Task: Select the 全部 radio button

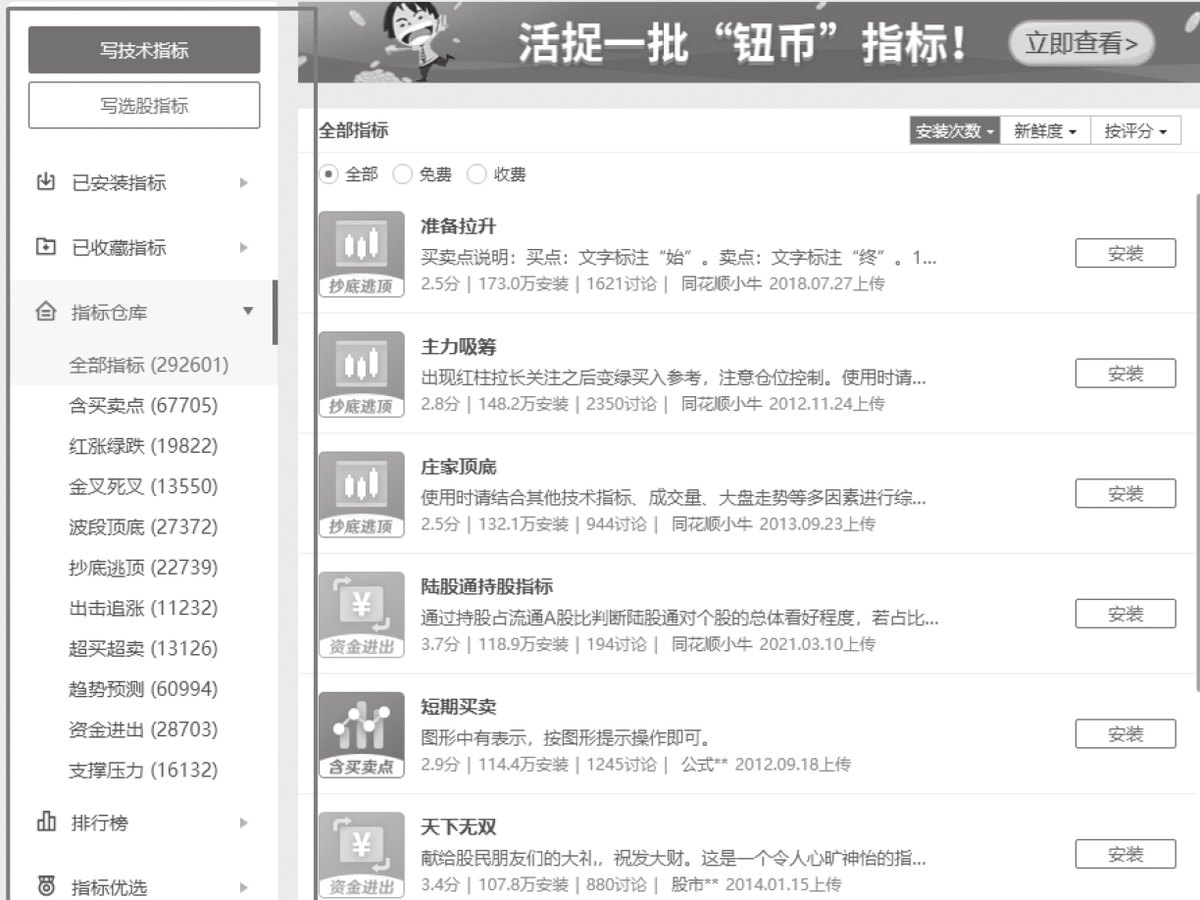Action: (x=328, y=174)
